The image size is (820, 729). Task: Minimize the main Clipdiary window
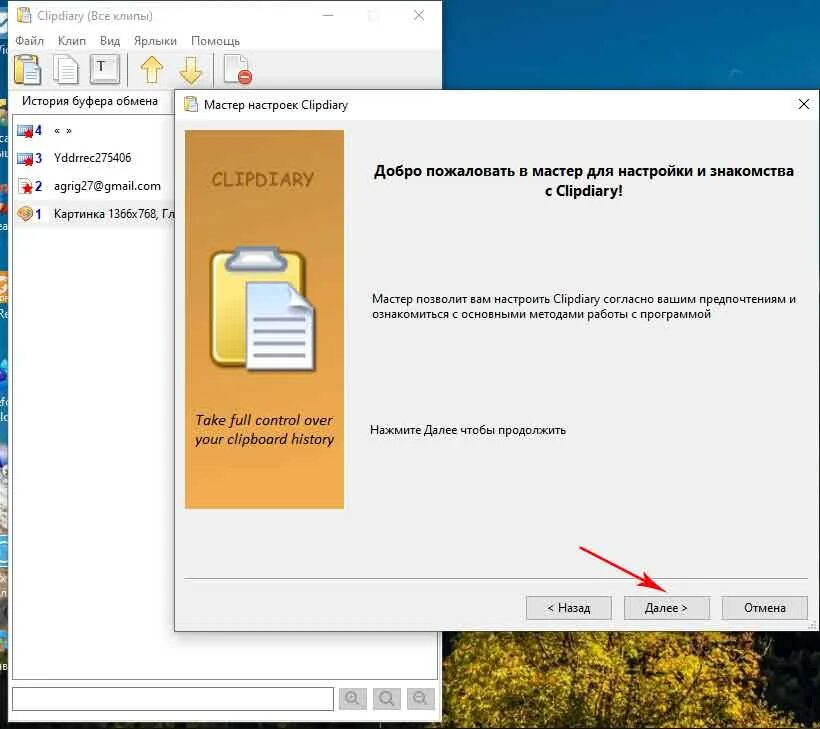click(328, 15)
